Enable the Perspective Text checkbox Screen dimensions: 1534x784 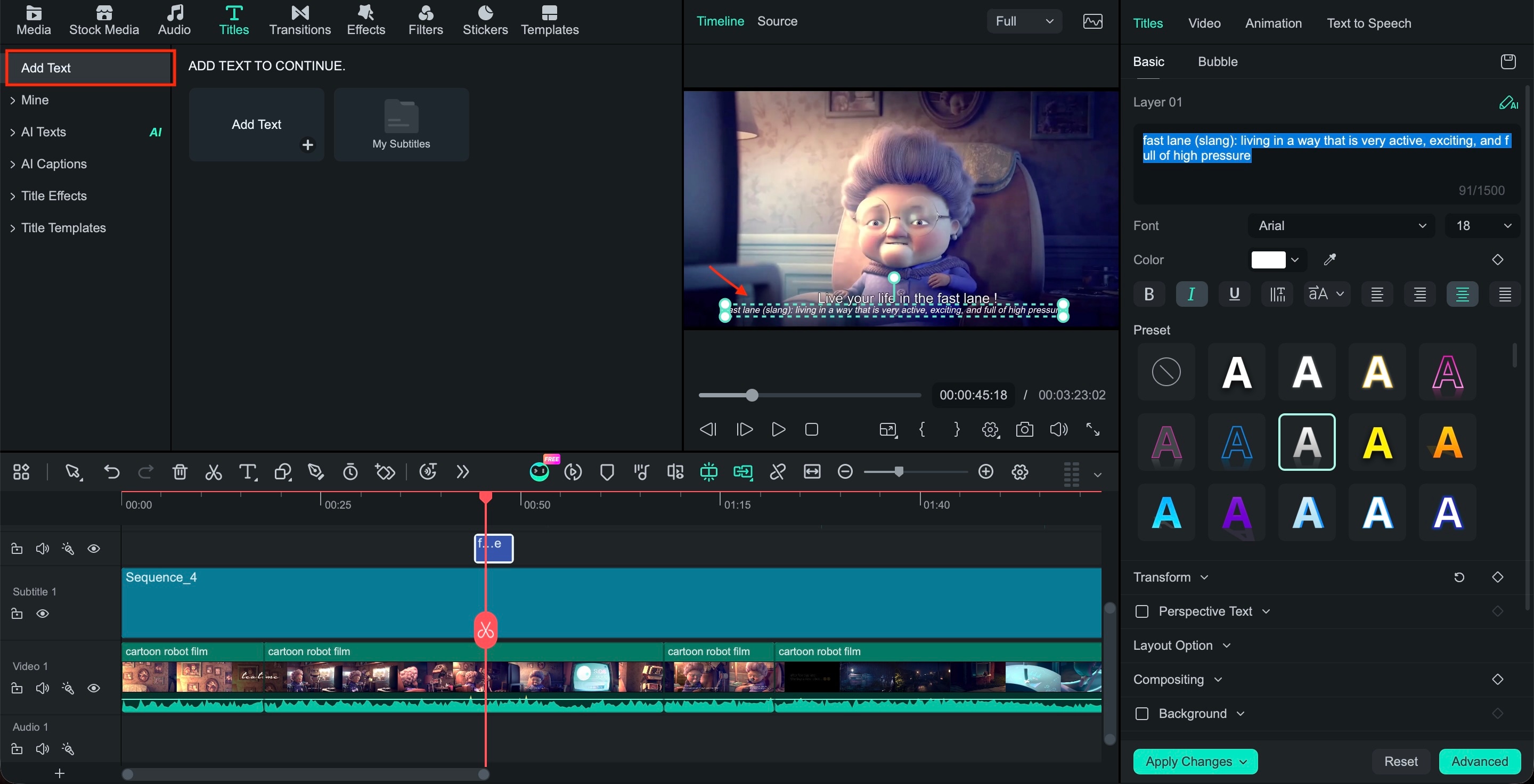pyautogui.click(x=1141, y=611)
